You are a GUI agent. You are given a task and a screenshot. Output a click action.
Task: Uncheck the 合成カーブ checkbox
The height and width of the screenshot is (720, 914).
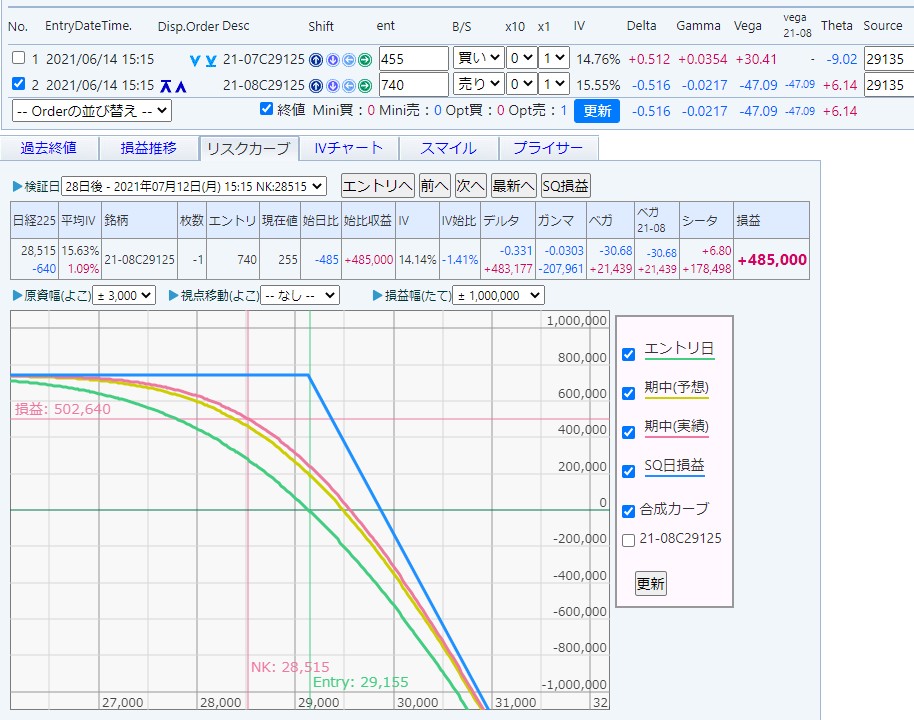click(x=628, y=511)
